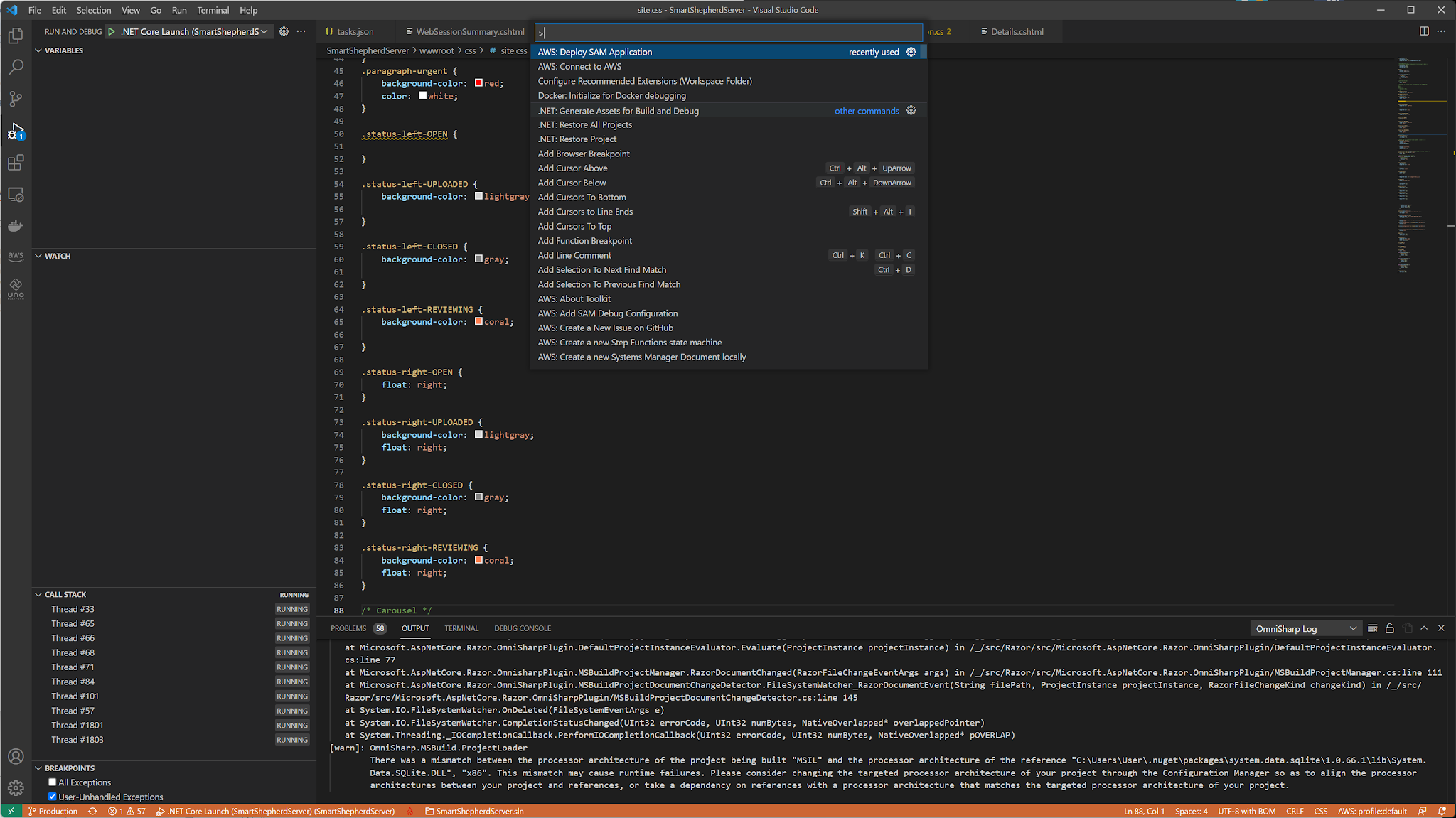Image resolution: width=1456 pixels, height=818 pixels.
Task: Open launch.json via debug gear icon
Action: pyautogui.click(x=284, y=31)
